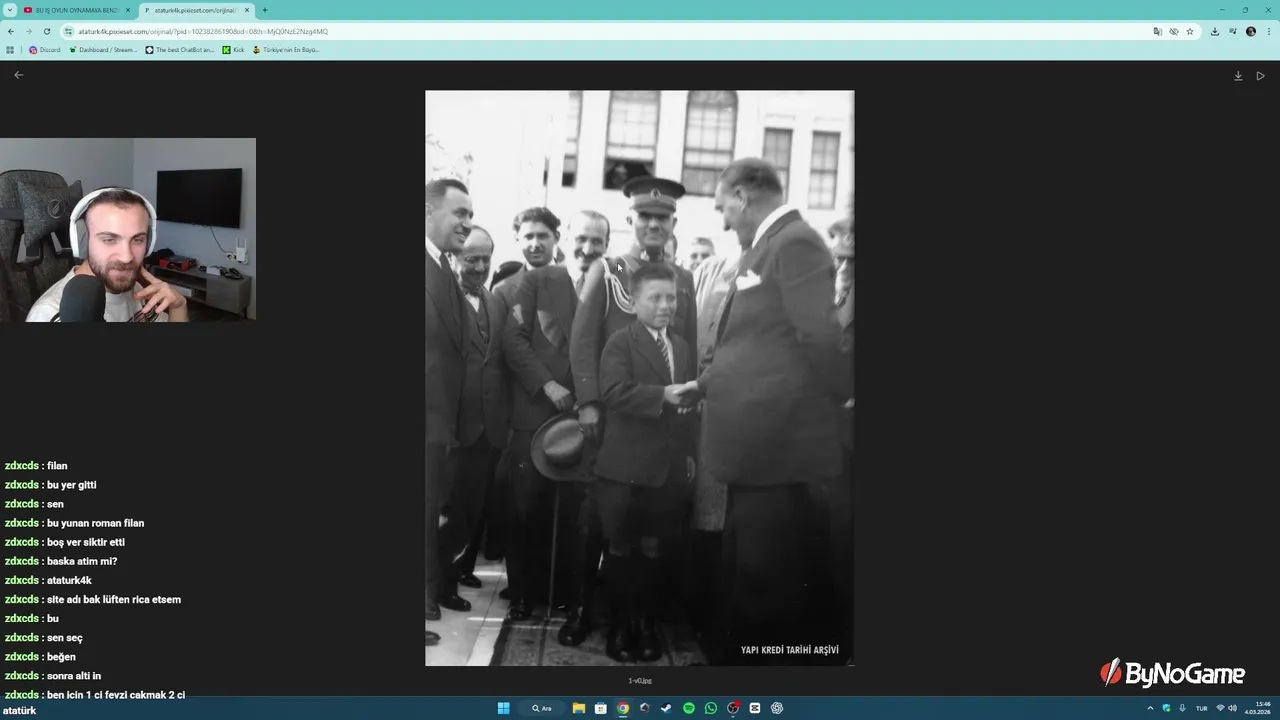
Task: Go back using the gallery back arrow
Action: click(18, 75)
